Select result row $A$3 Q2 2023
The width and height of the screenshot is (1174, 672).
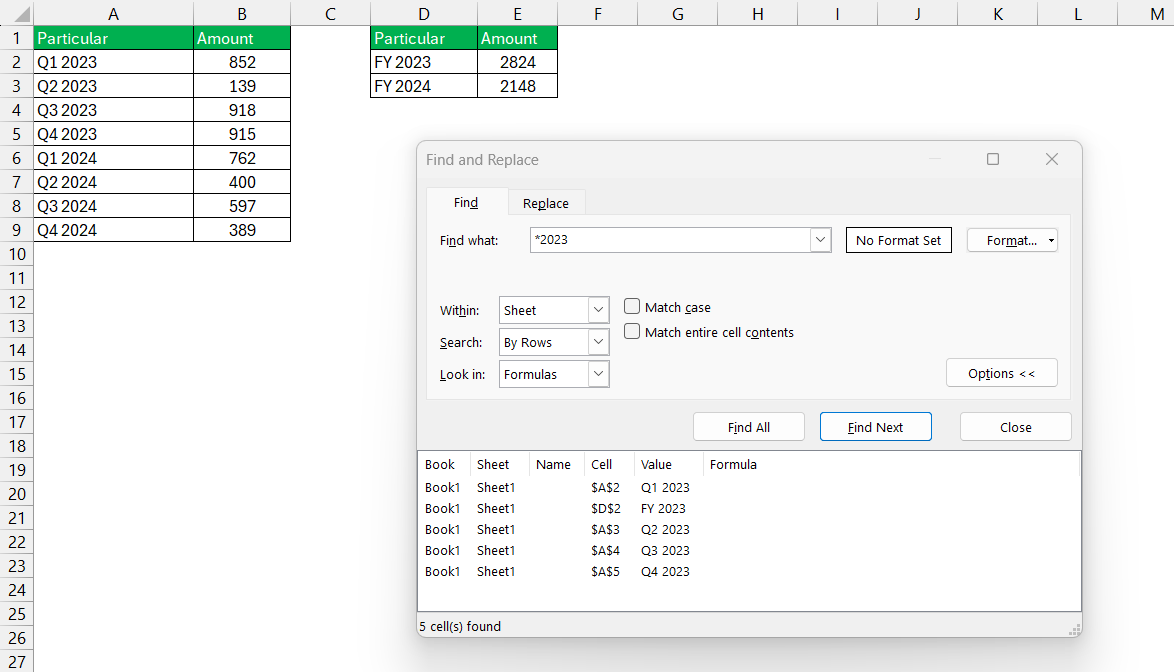point(749,529)
